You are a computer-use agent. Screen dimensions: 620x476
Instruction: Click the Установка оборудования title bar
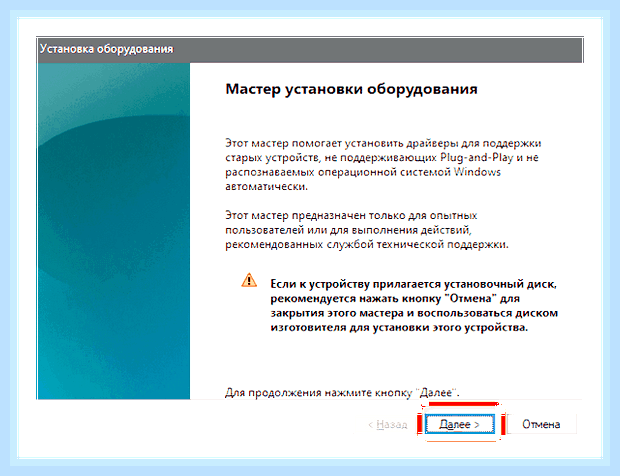[310, 49]
